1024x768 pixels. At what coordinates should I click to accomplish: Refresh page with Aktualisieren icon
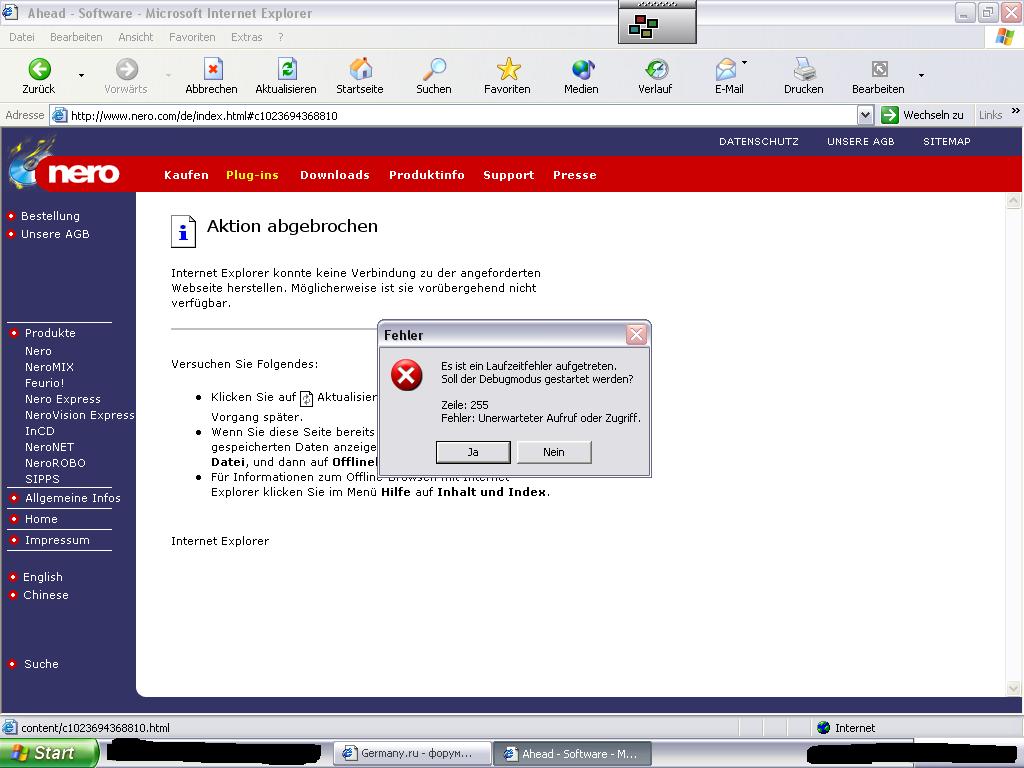(x=287, y=69)
